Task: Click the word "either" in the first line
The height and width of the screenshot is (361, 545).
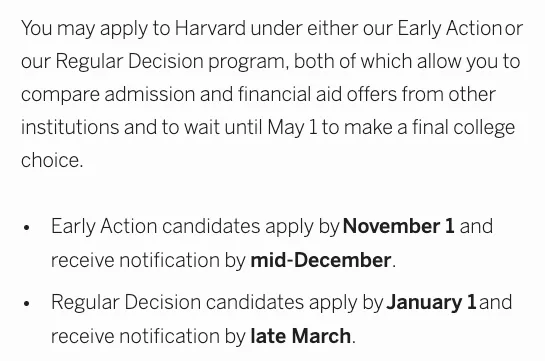Action: click(332, 28)
